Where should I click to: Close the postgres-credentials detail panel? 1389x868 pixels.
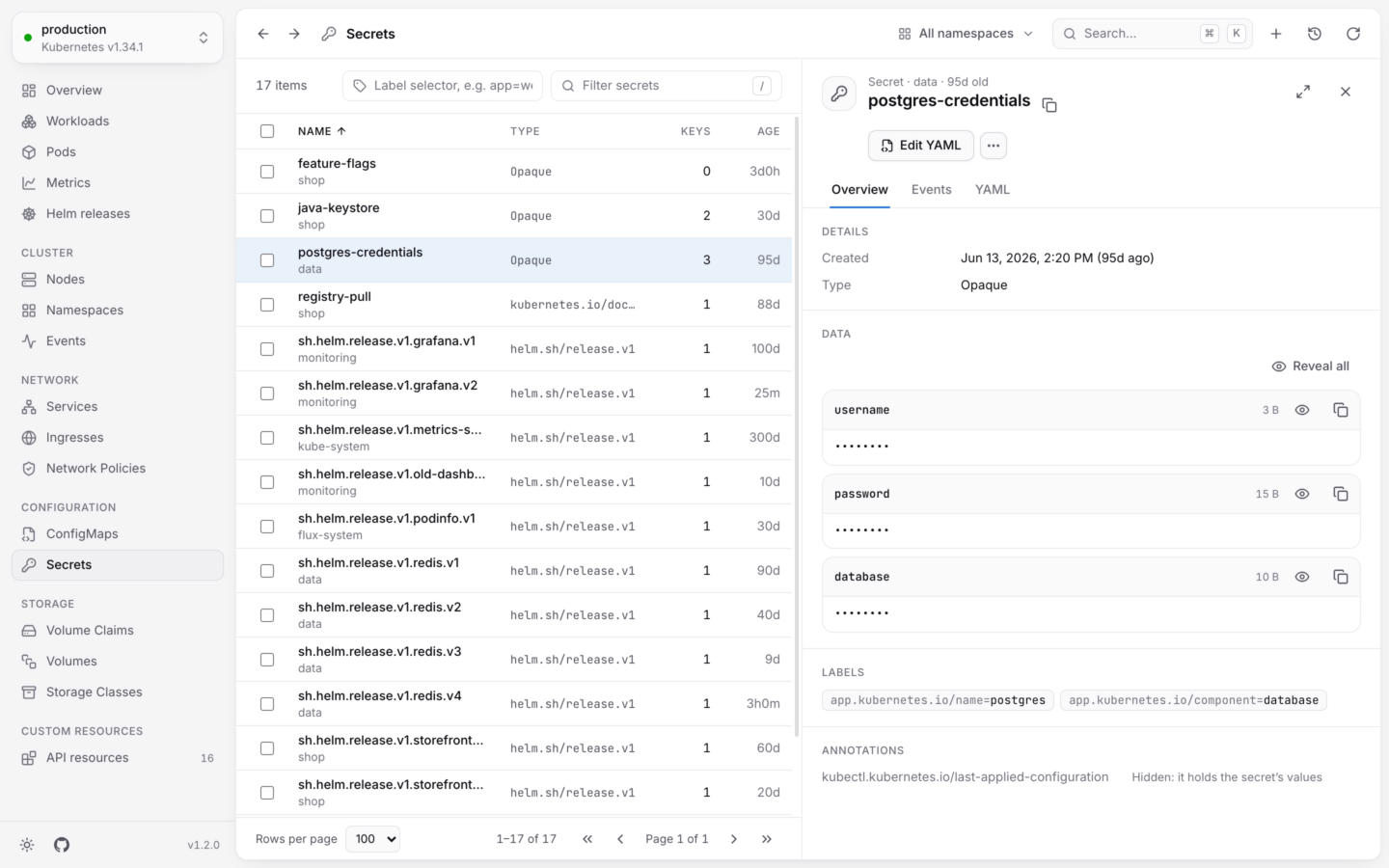1346,92
